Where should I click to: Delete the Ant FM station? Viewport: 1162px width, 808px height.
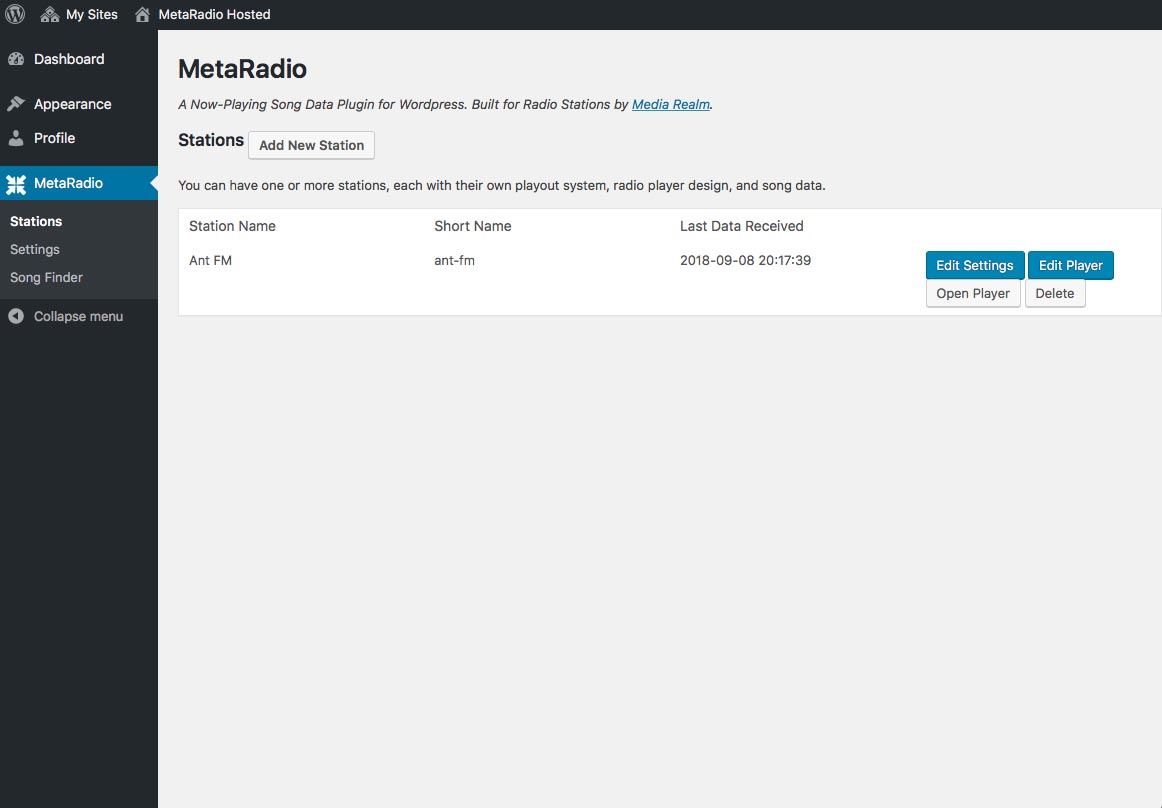click(x=1055, y=294)
